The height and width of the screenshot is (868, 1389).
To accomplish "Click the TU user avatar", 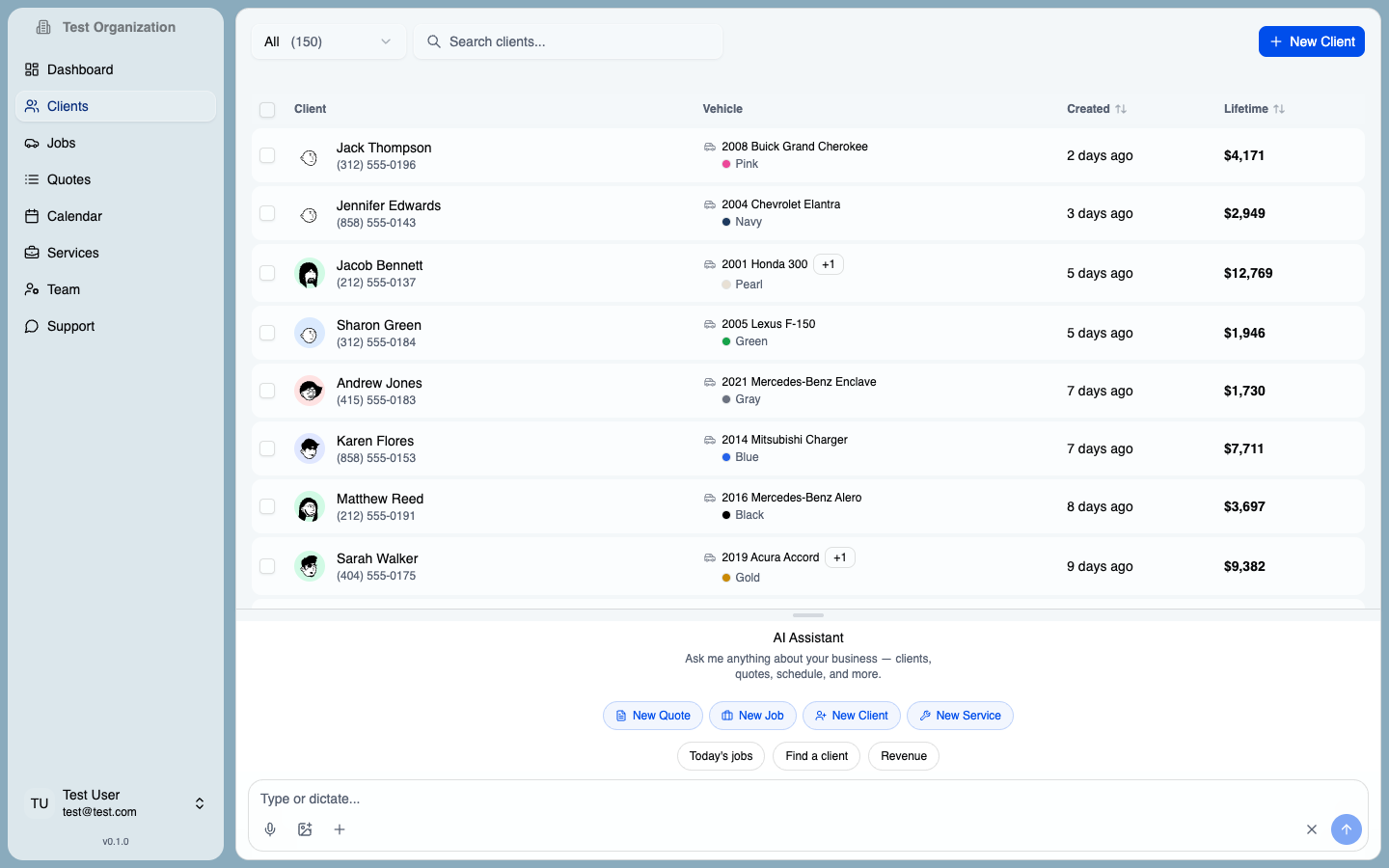I will click(x=40, y=803).
